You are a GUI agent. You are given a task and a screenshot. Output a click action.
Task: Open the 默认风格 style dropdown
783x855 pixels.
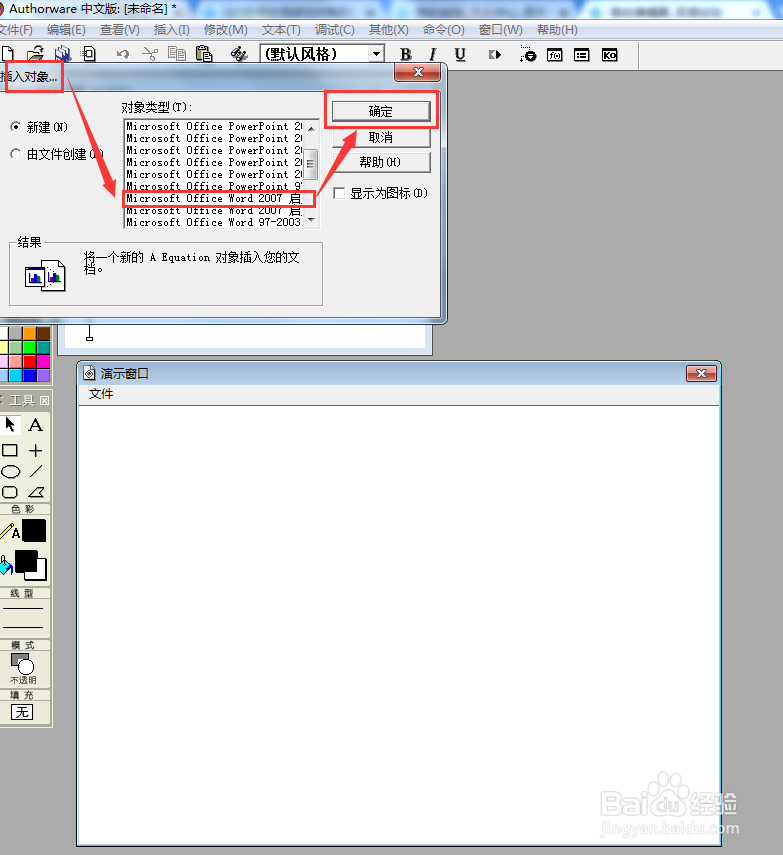(x=376, y=54)
